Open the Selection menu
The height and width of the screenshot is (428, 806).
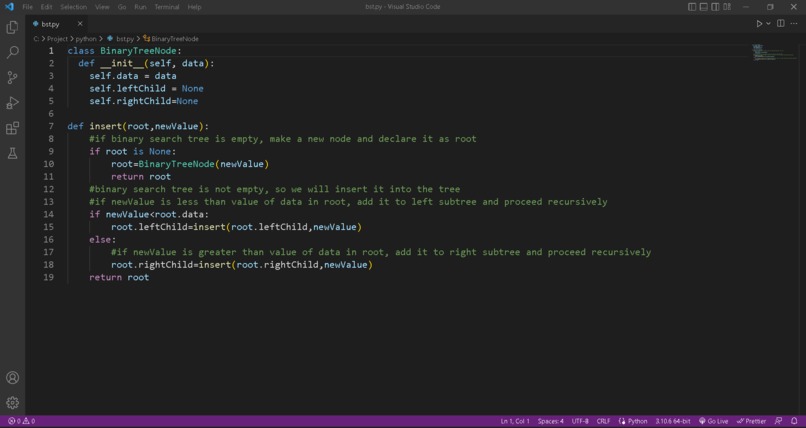tap(74, 7)
